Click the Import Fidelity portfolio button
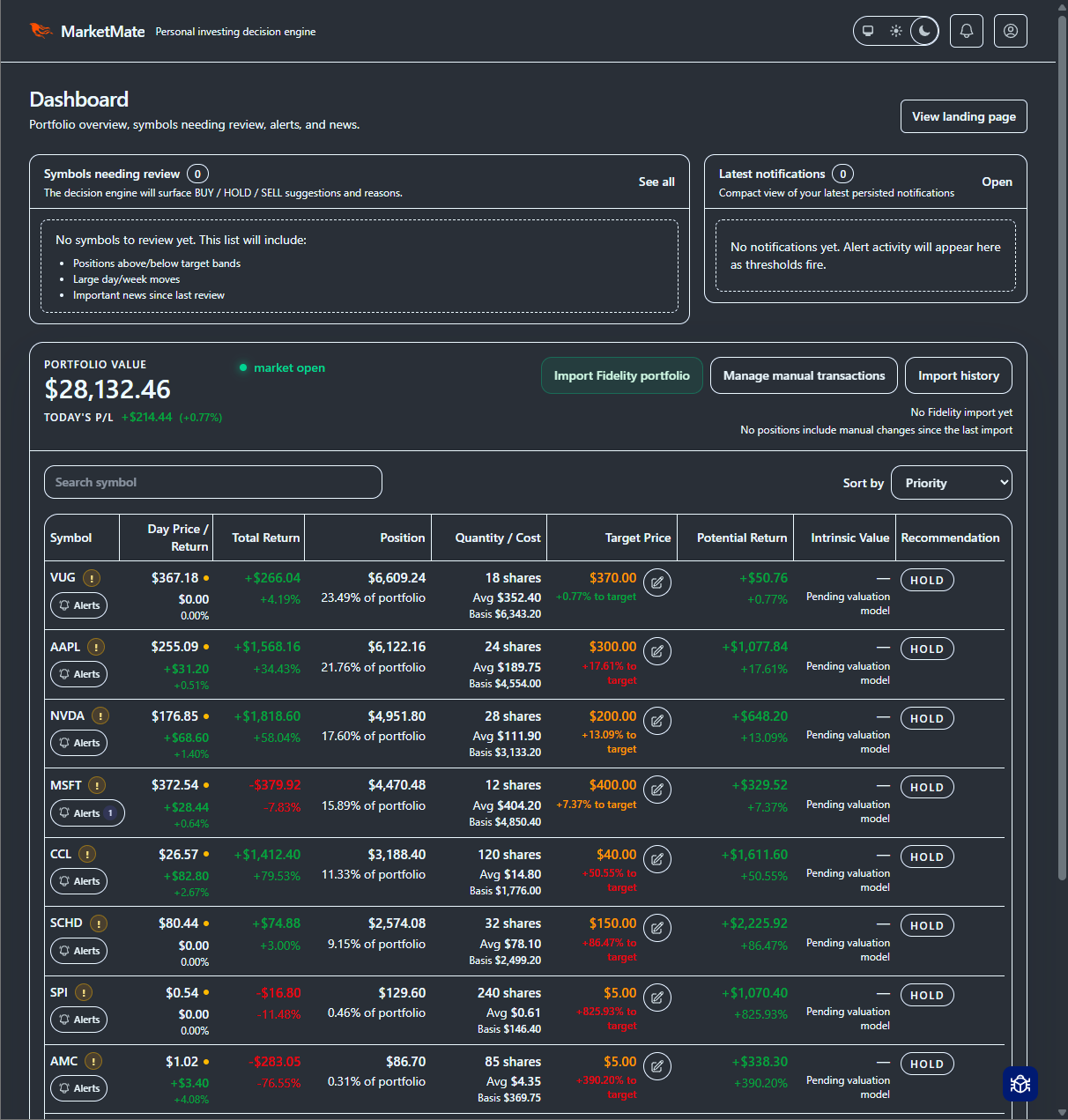Viewport: 1068px width, 1120px height. (621, 375)
